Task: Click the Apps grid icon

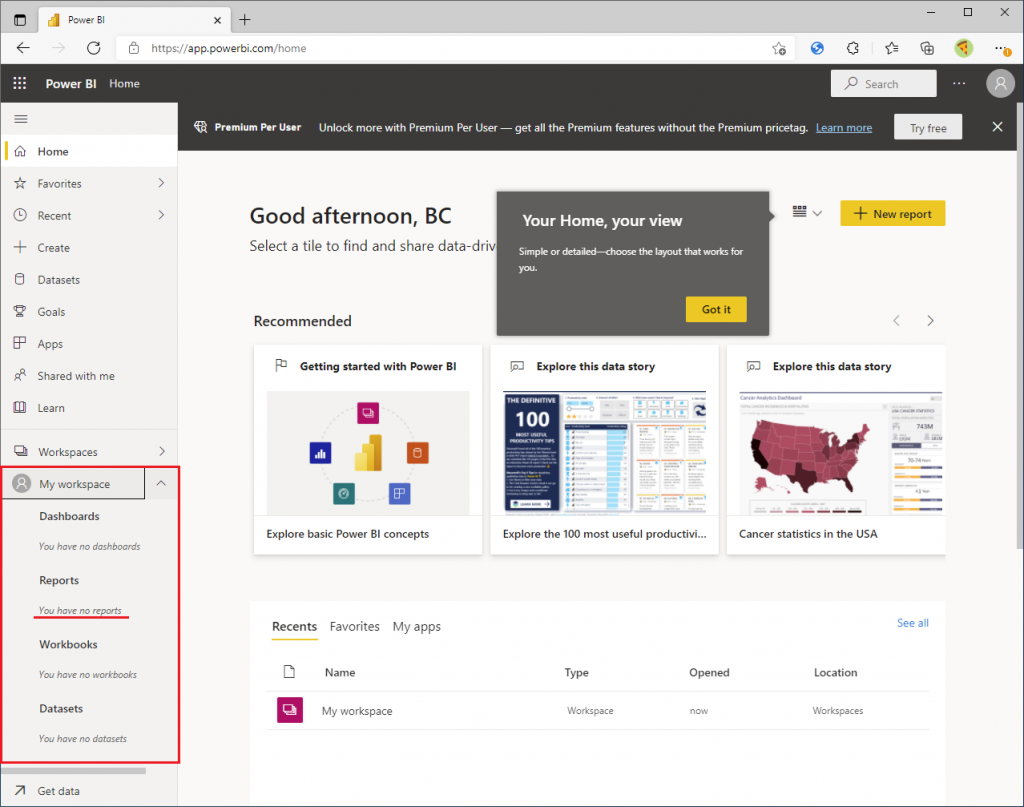Action: 20,343
